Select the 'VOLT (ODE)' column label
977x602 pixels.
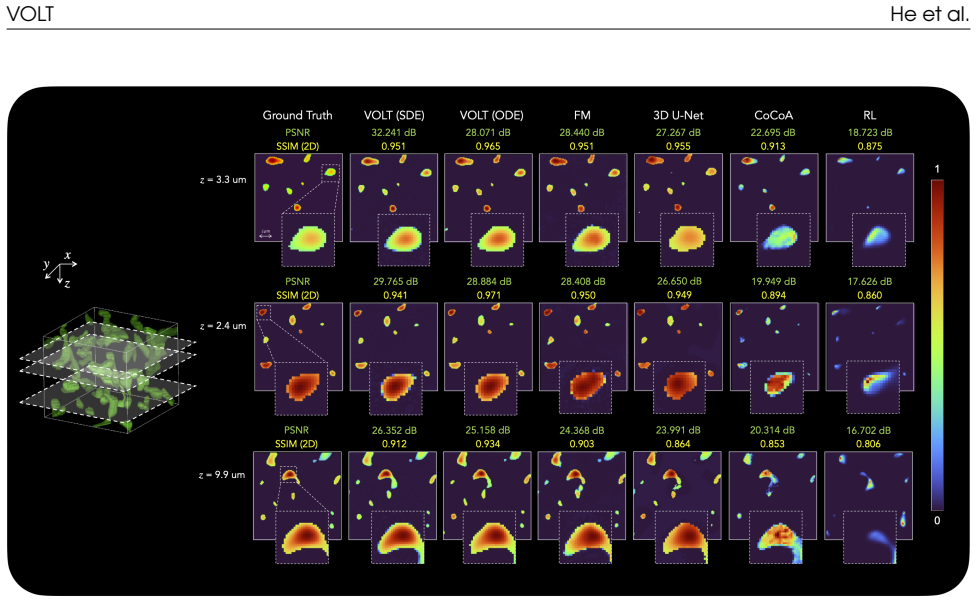(491, 115)
